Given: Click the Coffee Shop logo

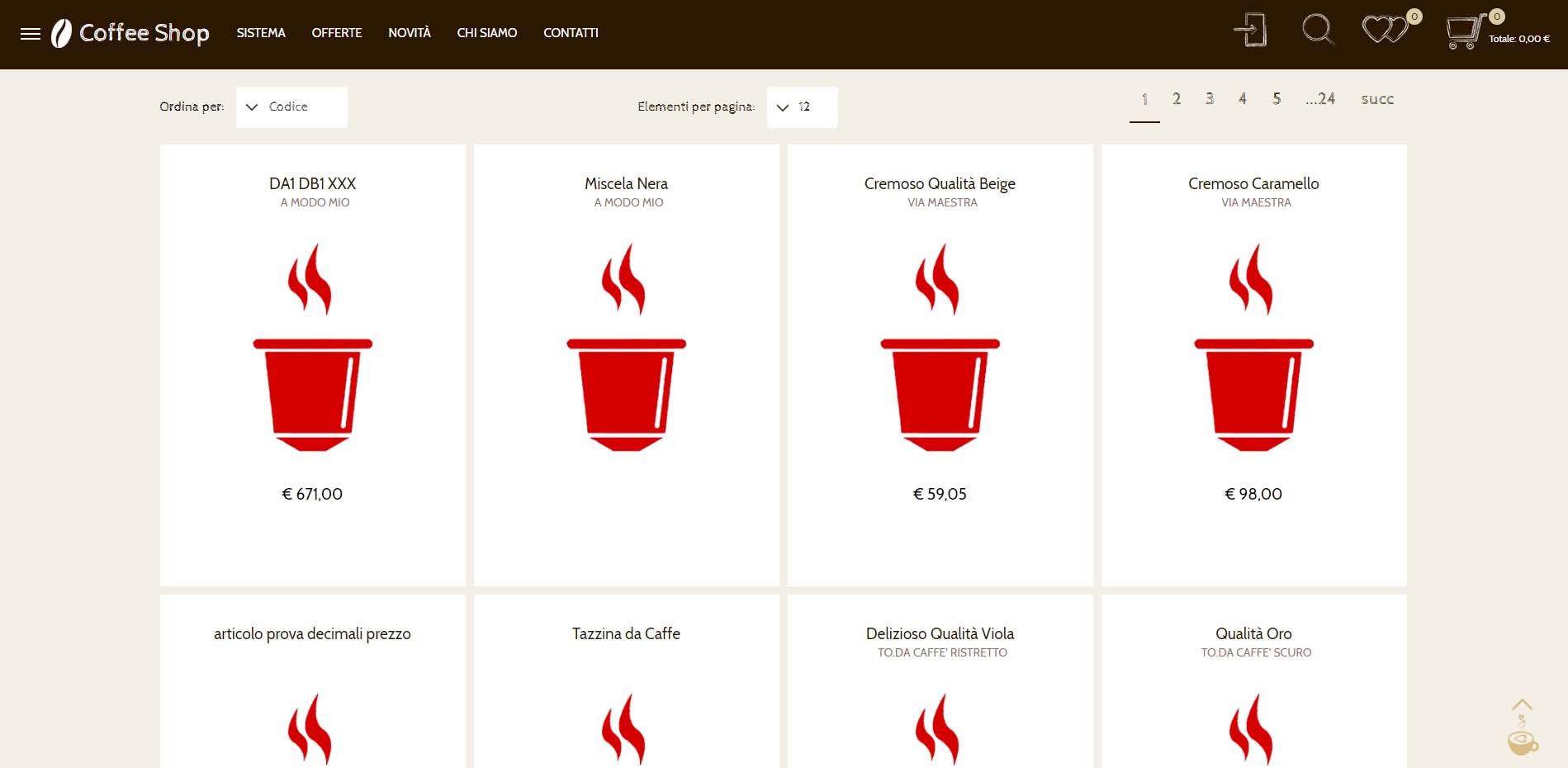Looking at the screenshot, I should [x=130, y=33].
